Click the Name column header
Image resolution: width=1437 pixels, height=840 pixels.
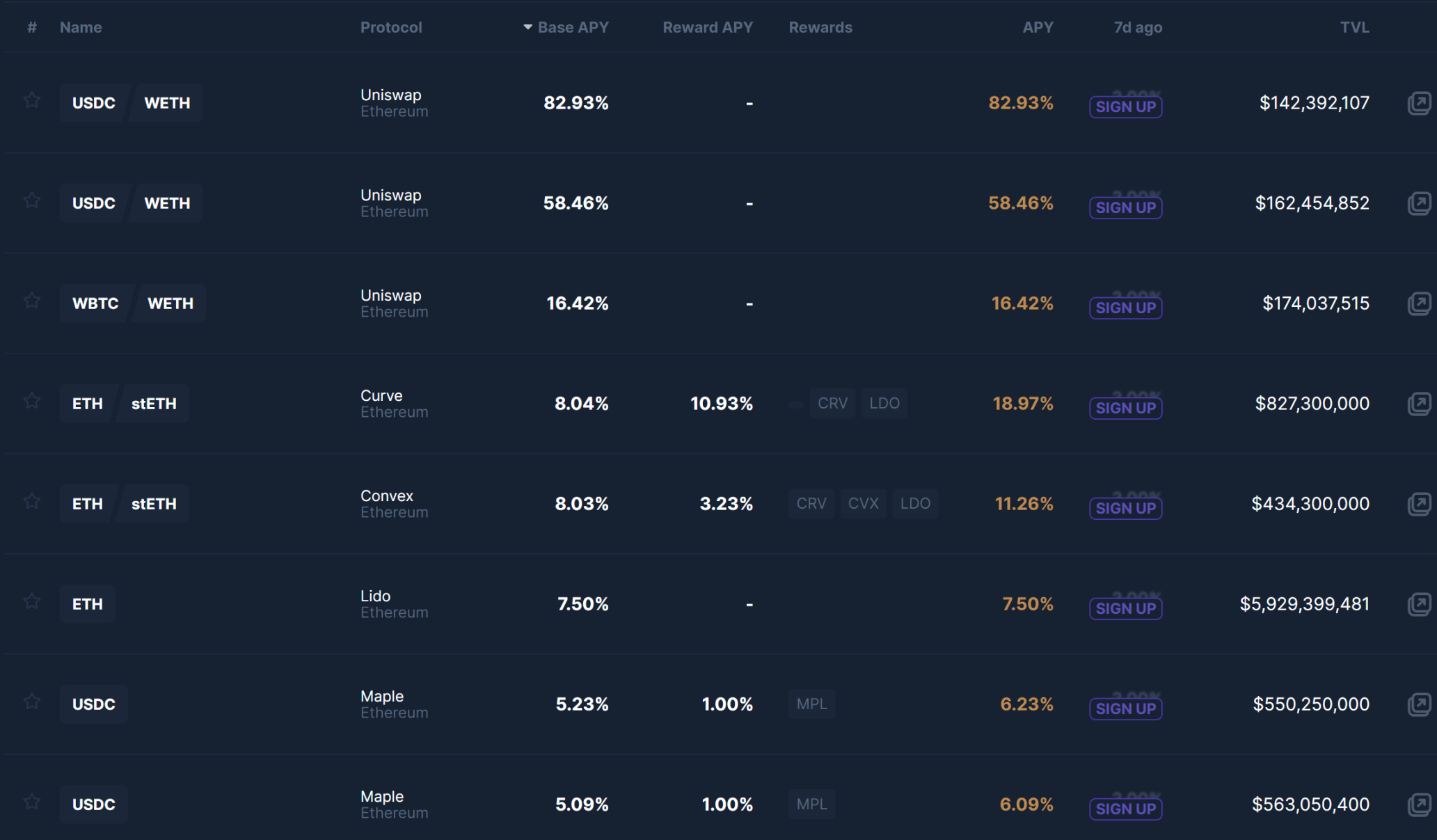[x=81, y=27]
